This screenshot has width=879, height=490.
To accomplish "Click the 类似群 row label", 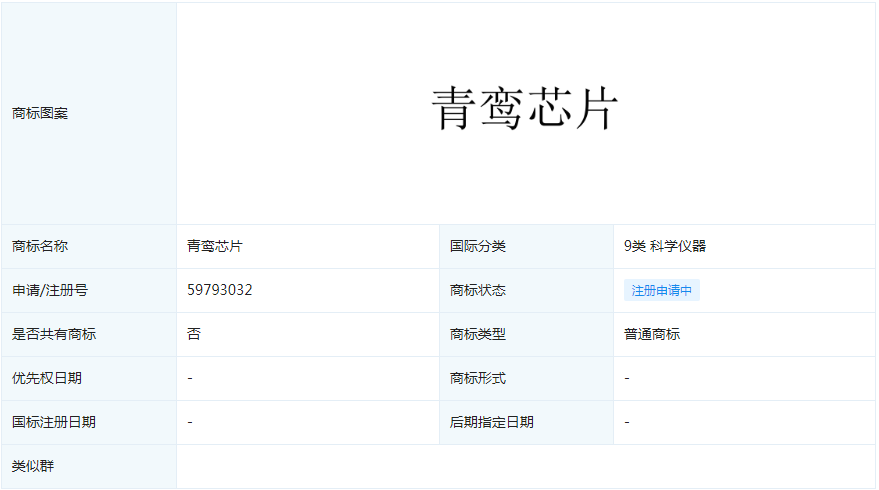I will click(33, 466).
